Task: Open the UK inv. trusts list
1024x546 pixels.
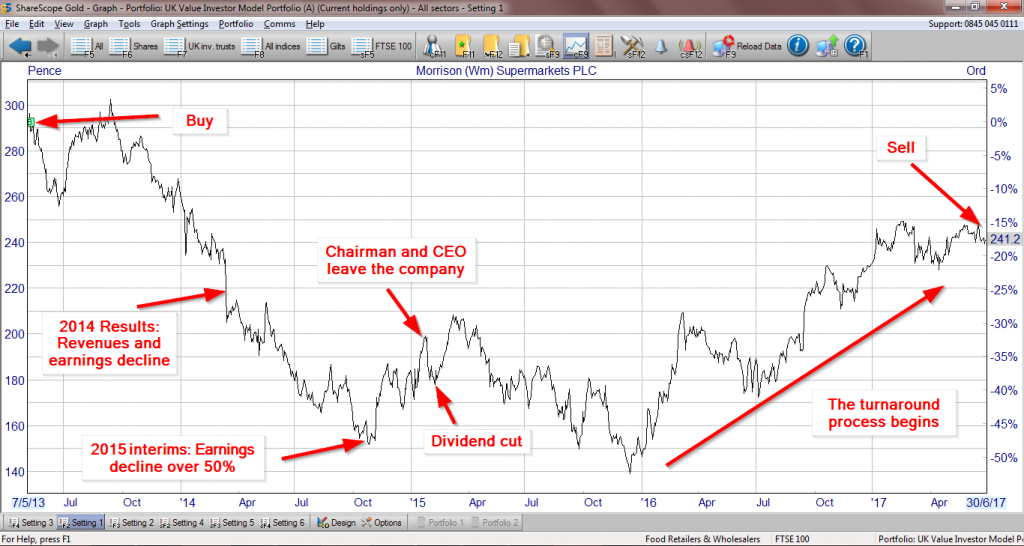Action: [199, 46]
